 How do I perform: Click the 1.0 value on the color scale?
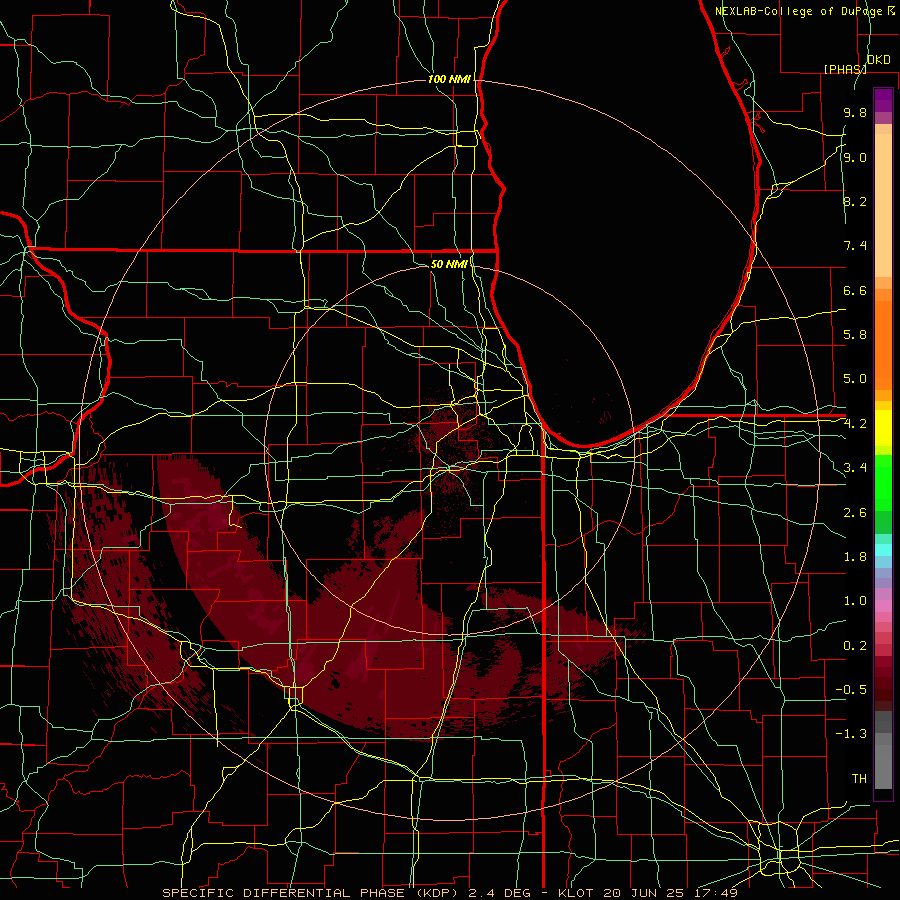[855, 601]
